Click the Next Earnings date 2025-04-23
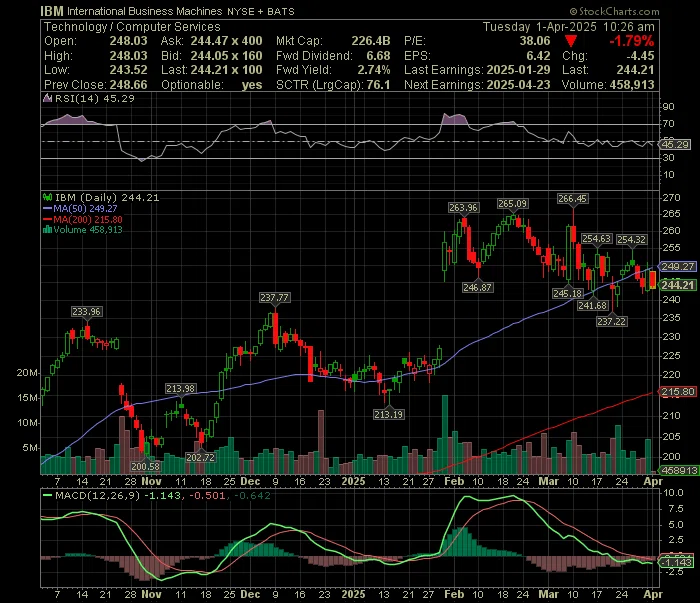 518,85
